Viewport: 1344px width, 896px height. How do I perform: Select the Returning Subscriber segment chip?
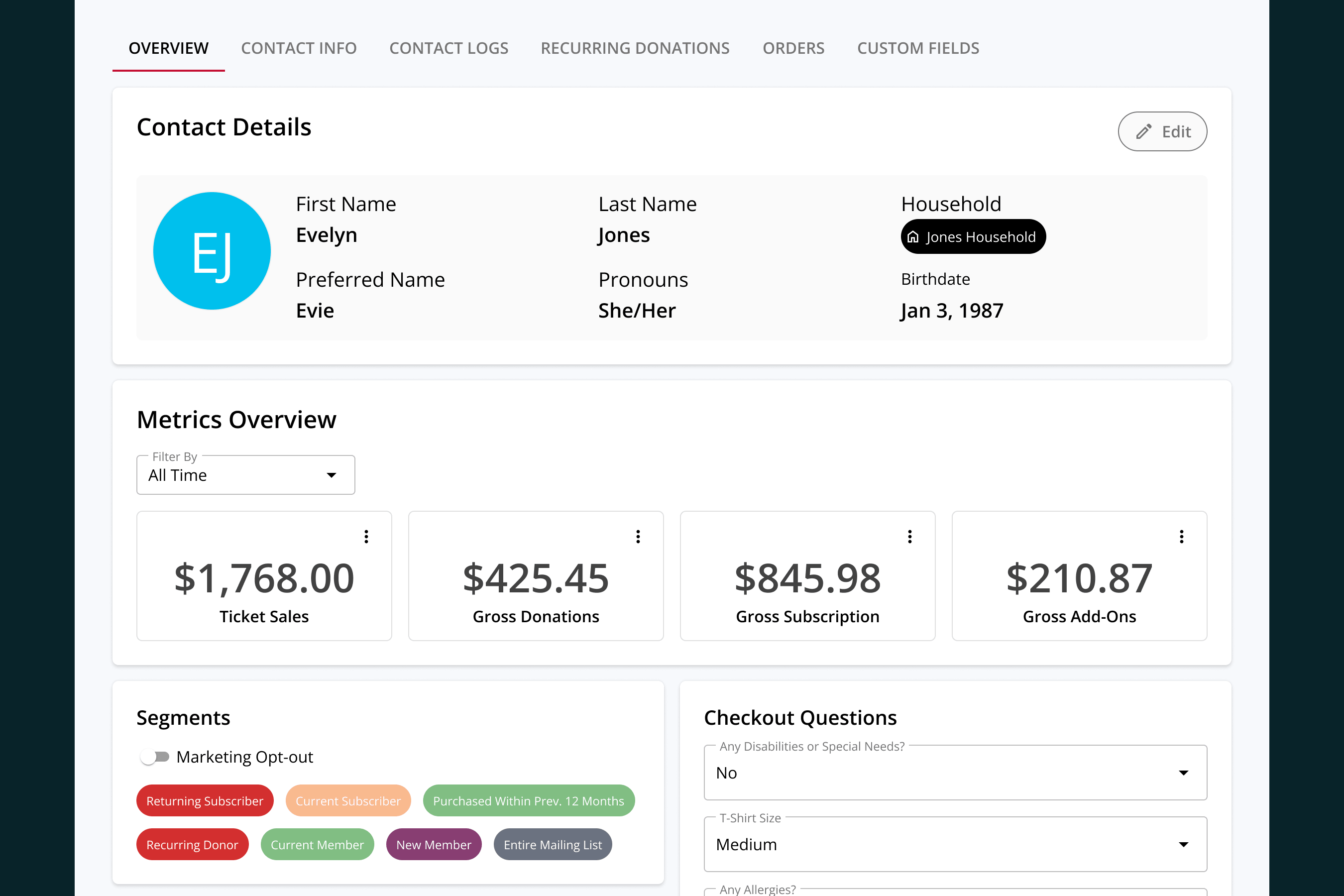tap(205, 800)
